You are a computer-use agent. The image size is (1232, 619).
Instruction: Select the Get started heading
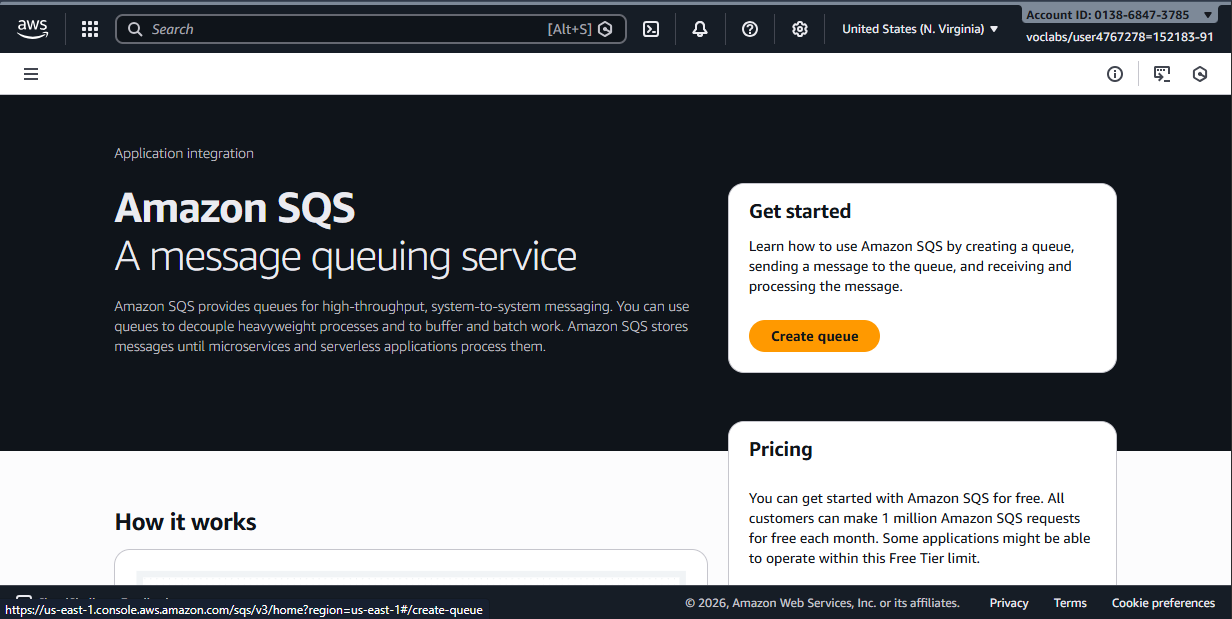tap(800, 211)
